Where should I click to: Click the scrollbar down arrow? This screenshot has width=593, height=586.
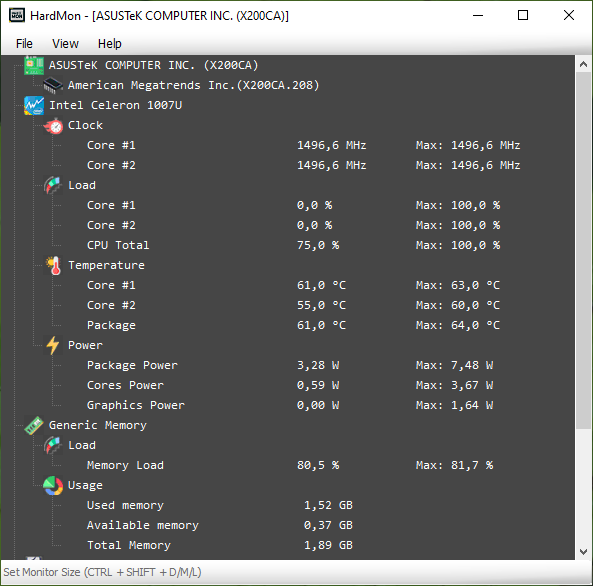tap(584, 552)
